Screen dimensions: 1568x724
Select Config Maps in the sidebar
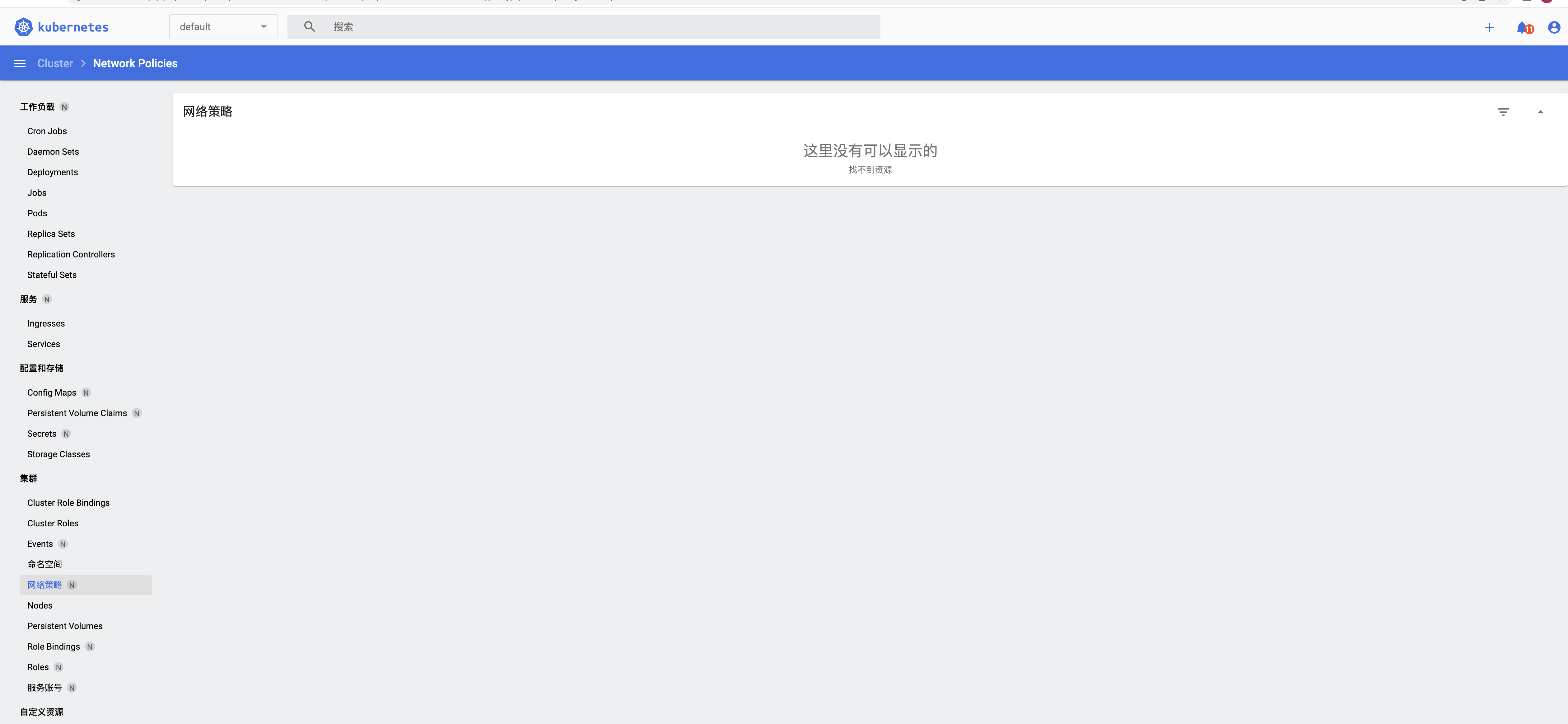coord(52,393)
